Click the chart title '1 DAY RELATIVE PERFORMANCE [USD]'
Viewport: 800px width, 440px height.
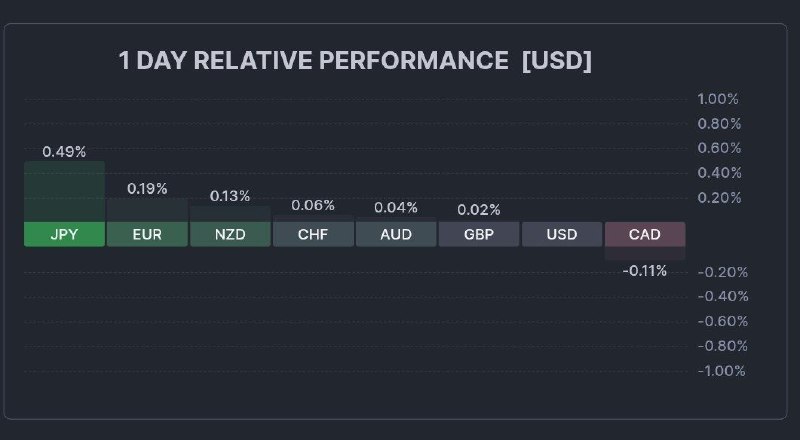pyautogui.click(x=355, y=61)
